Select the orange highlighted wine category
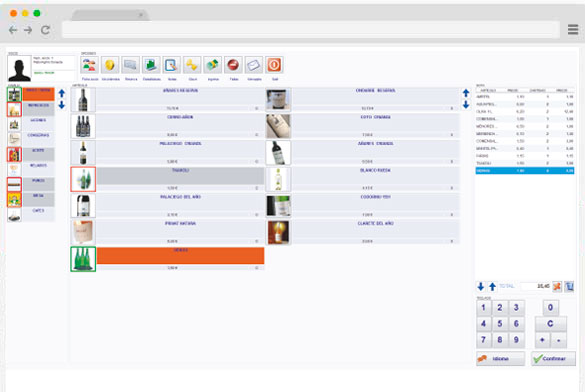This screenshot has width=585, height=392. click(38, 94)
